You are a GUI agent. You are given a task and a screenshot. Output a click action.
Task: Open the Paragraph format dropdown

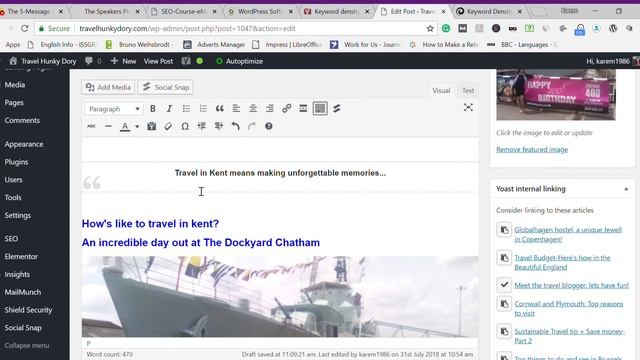coord(114,109)
